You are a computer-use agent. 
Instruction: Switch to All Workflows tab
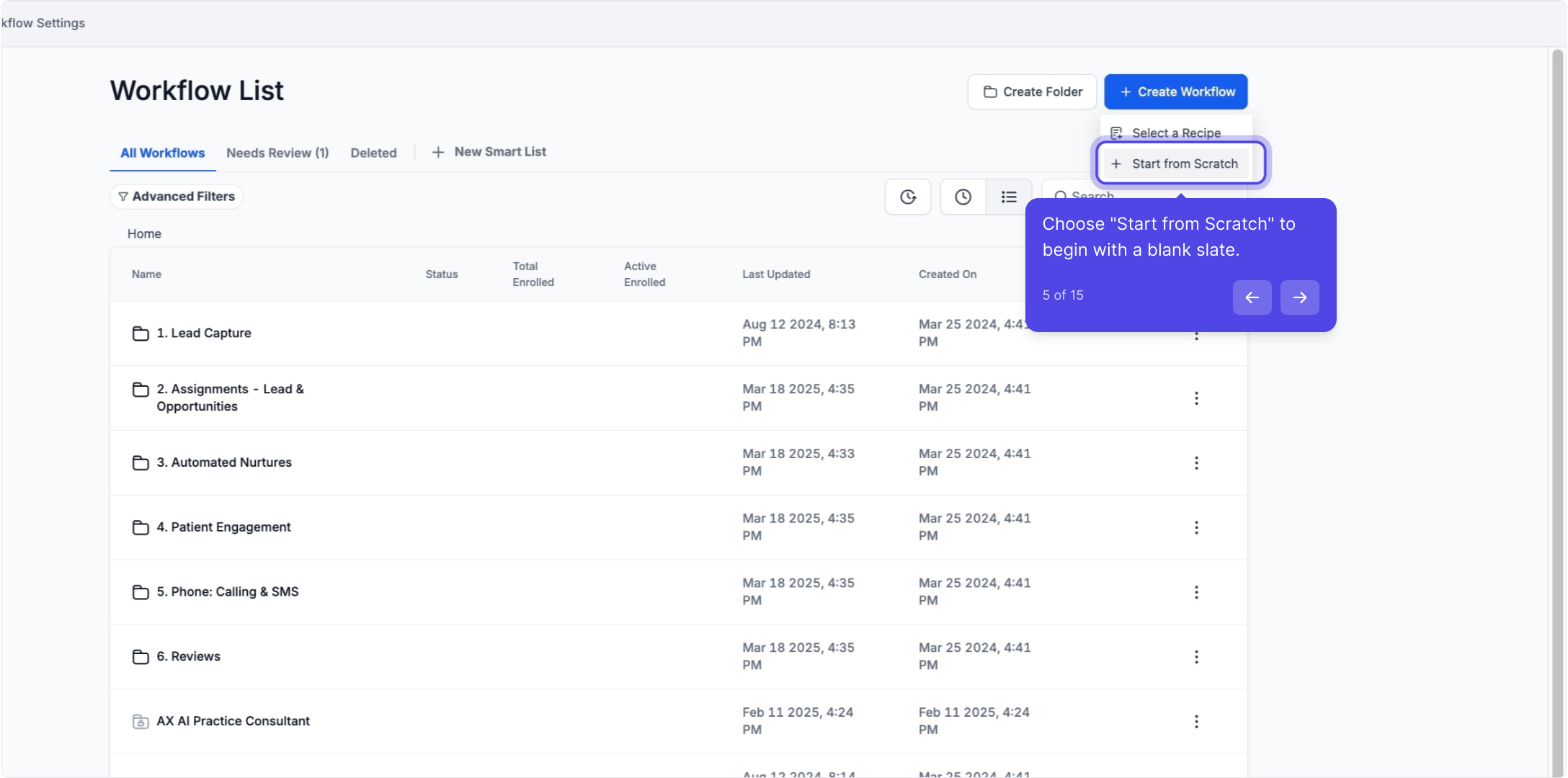tap(162, 153)
